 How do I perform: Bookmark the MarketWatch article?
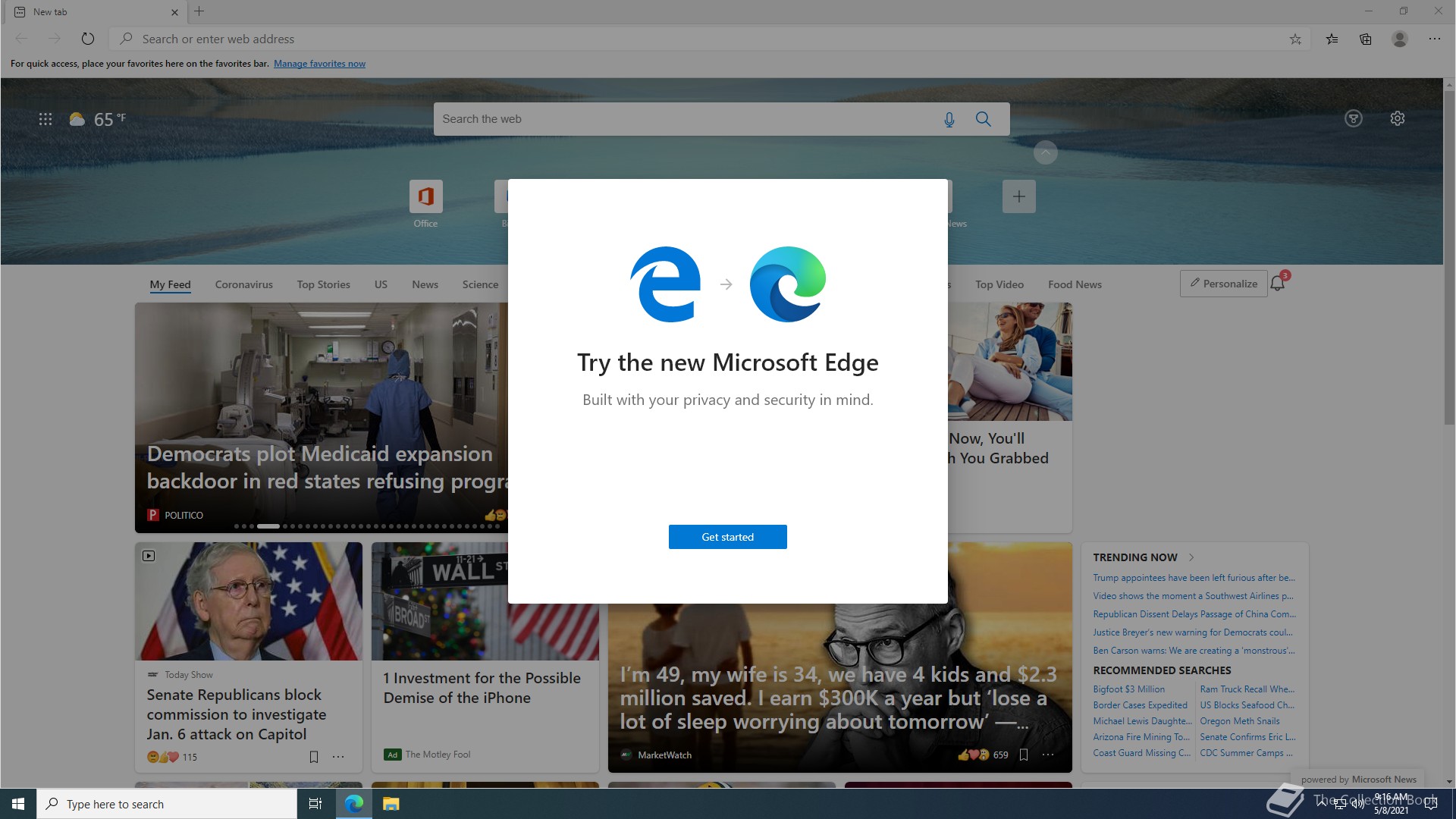tap(1024, 755)
